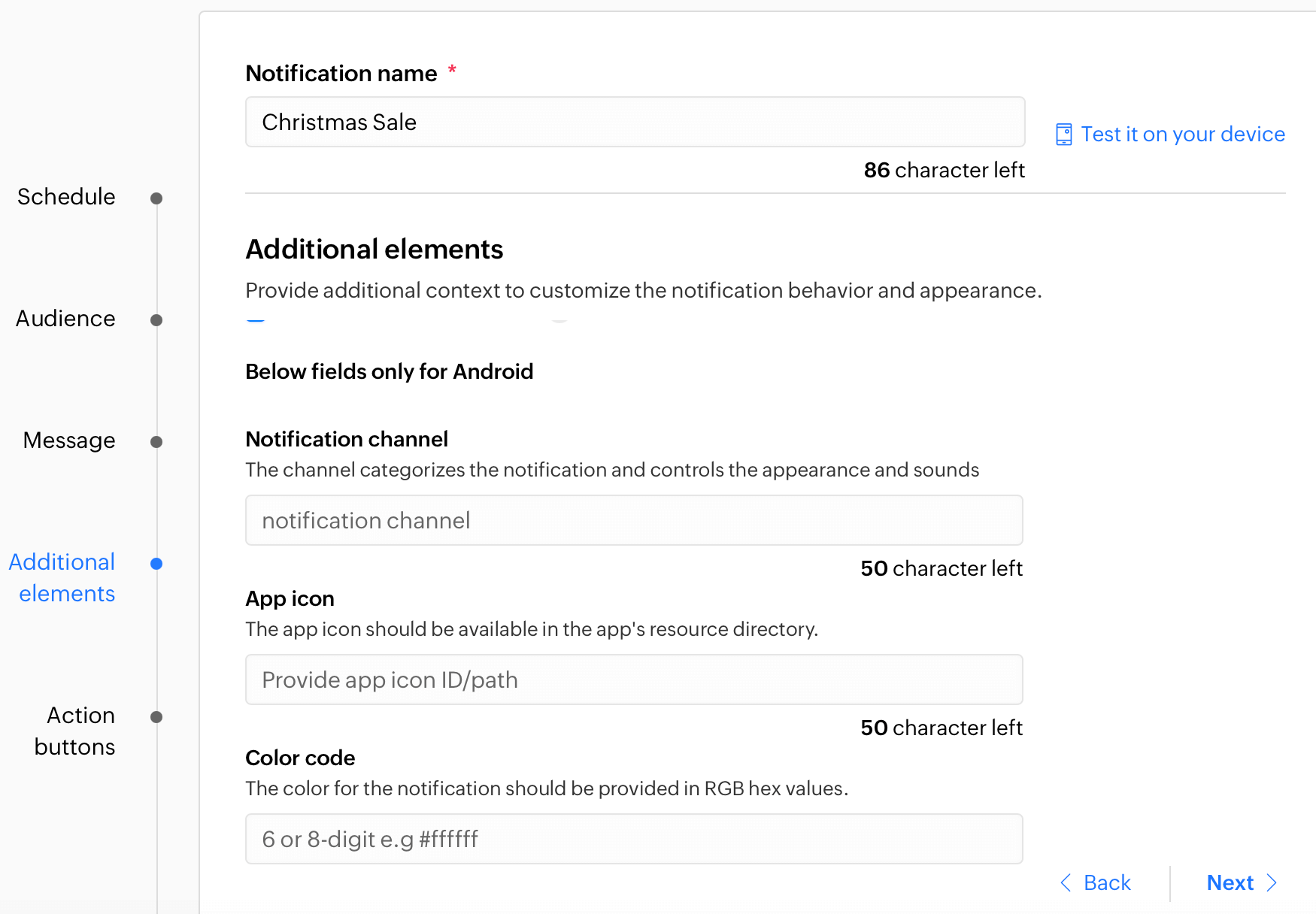Click the app icon ID/path field
The width and height of the screenshot is (1316, 914).
[x=634, y=679]
